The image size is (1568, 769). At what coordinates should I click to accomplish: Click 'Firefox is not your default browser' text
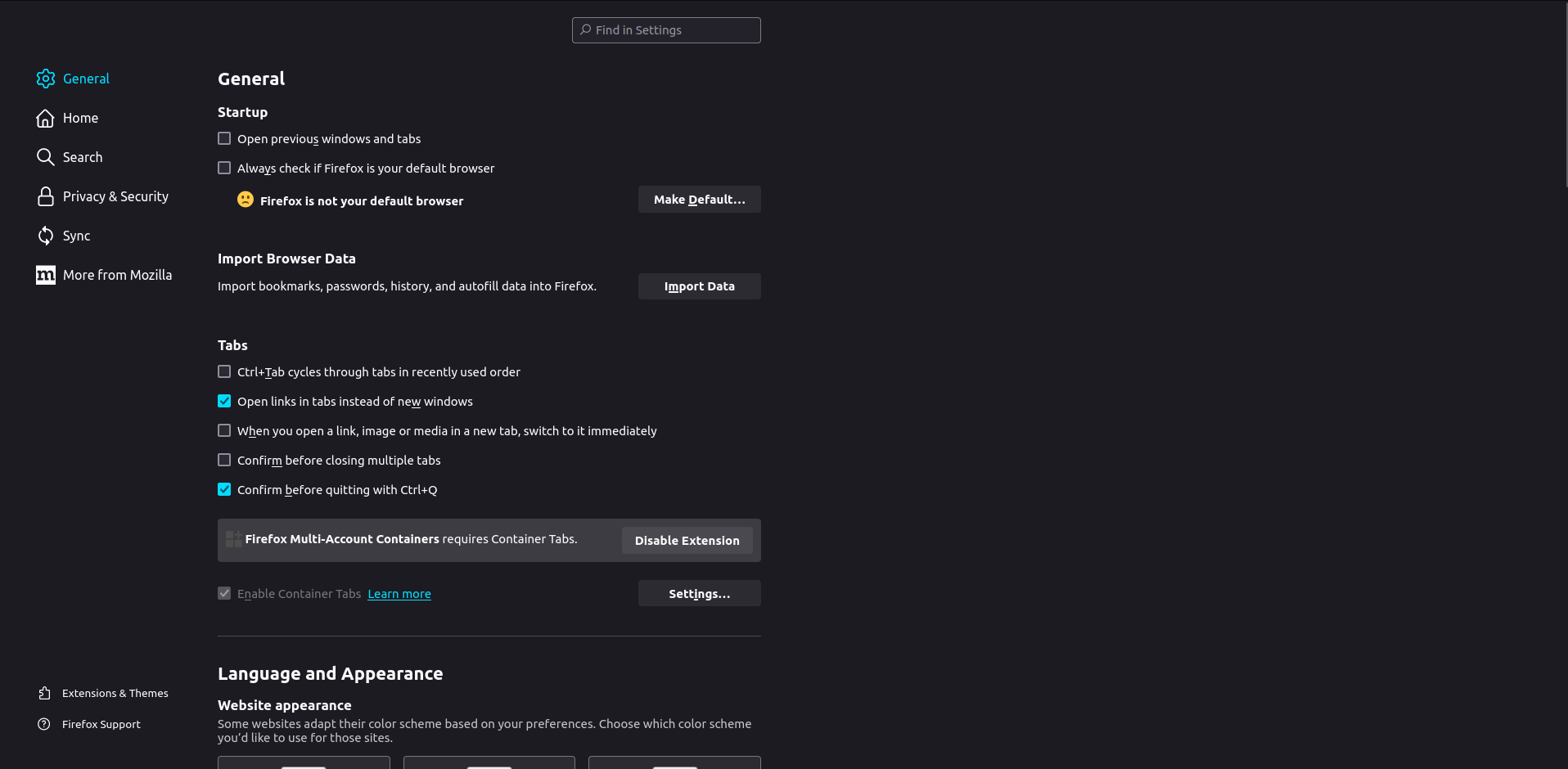coord(362,201)
